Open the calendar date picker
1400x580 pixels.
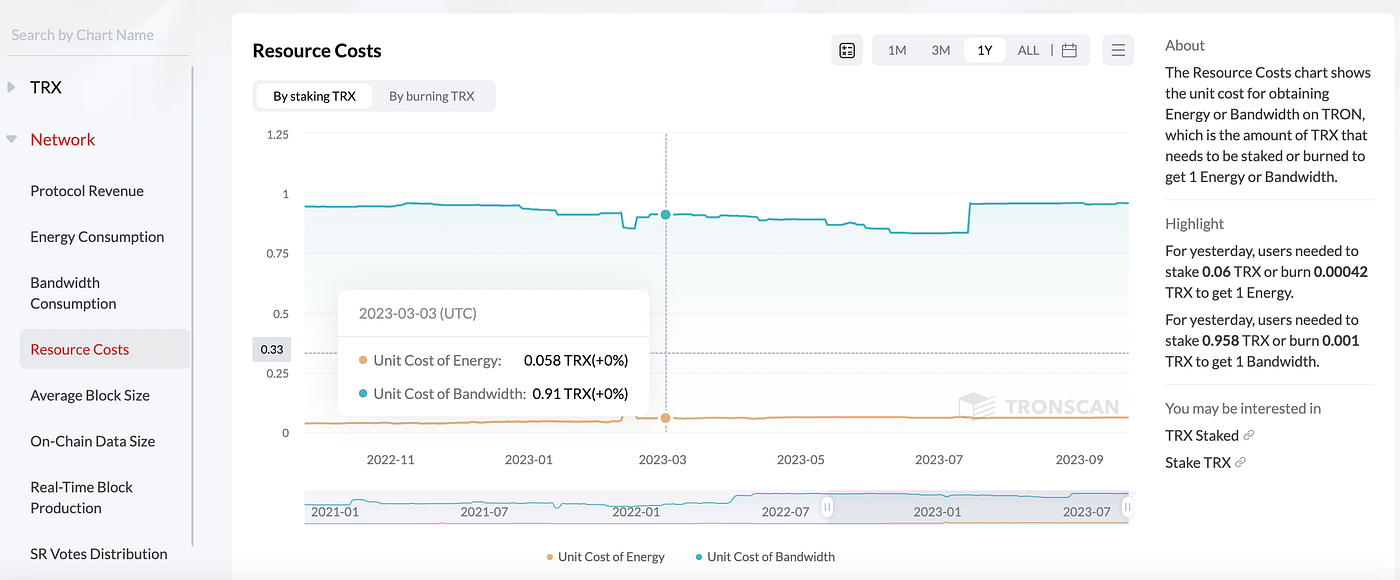pos(1069,50)
